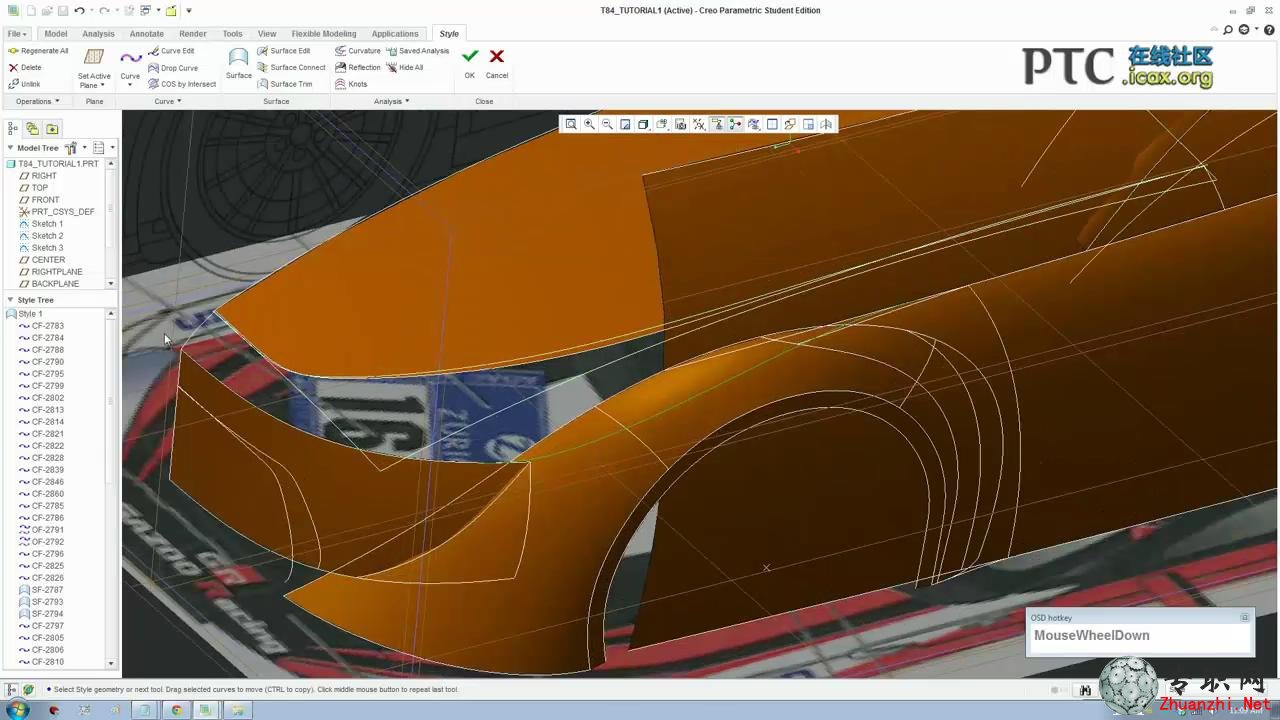Open the File menu dropdown

click(x=16, y=33)
